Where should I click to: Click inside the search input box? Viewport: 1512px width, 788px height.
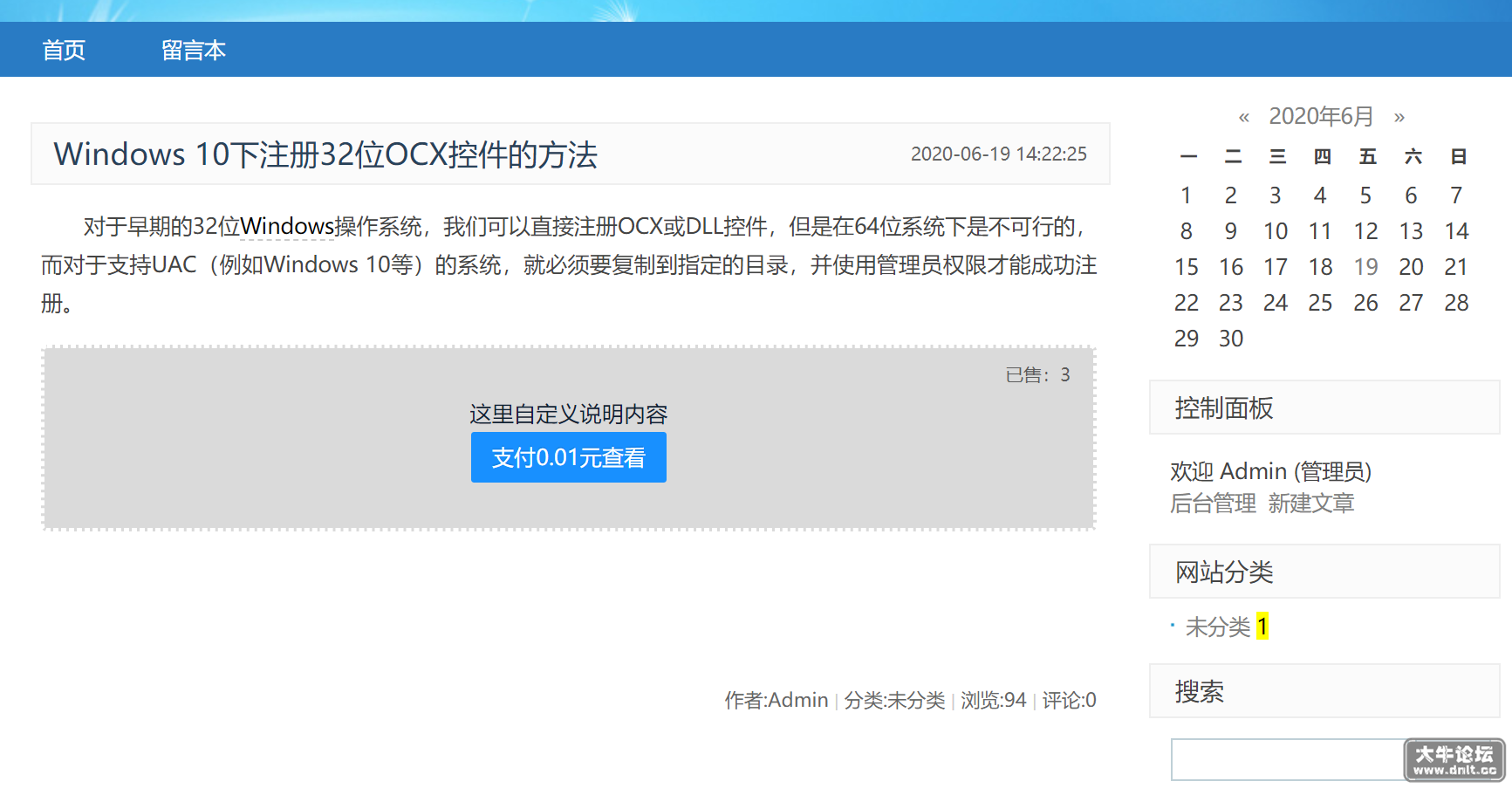click(x=1288, y=759)
